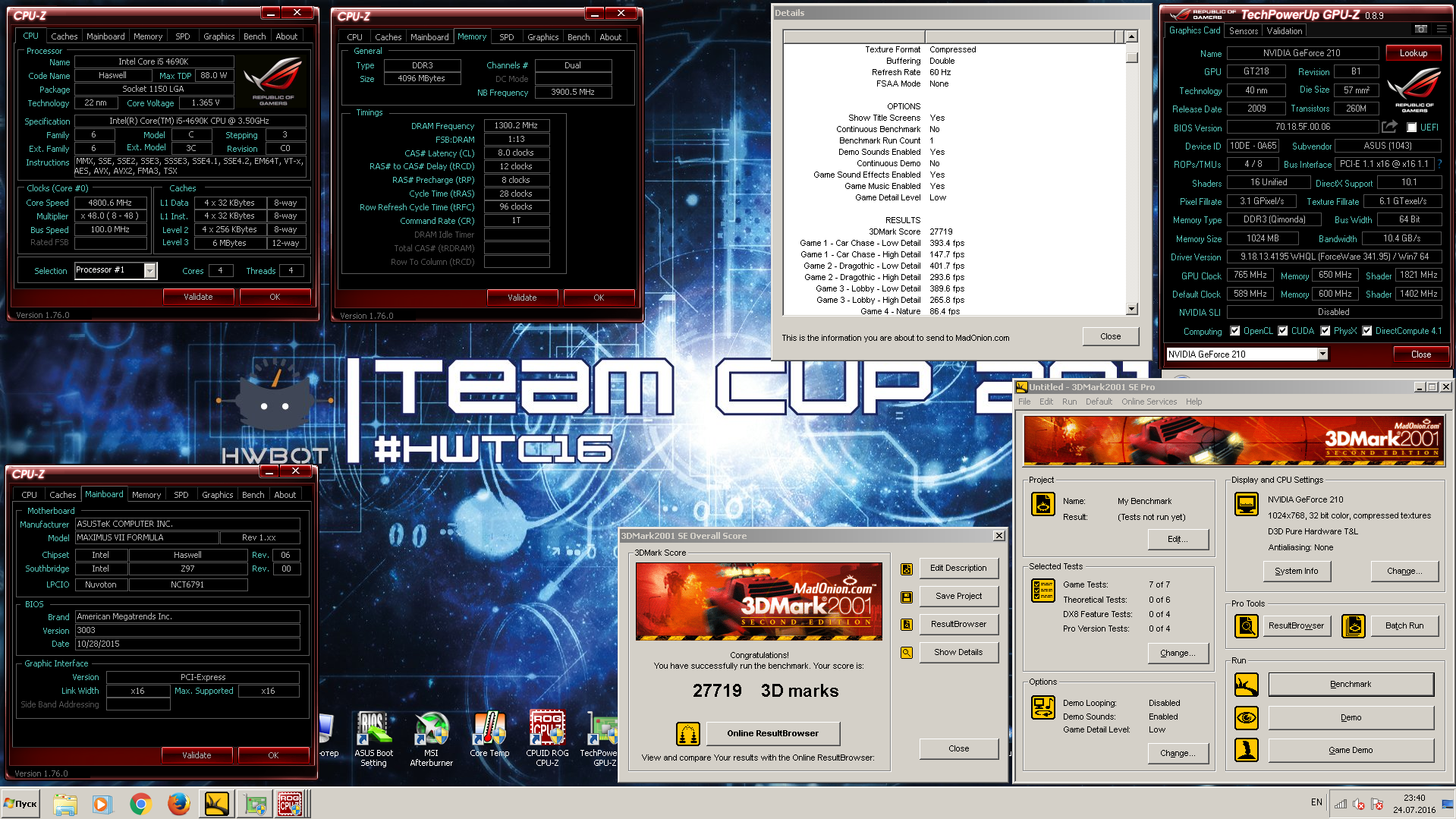Click the Display and CPU Settings monitor icon
The image size is (1456, 819).
(x=1247, y=504)
